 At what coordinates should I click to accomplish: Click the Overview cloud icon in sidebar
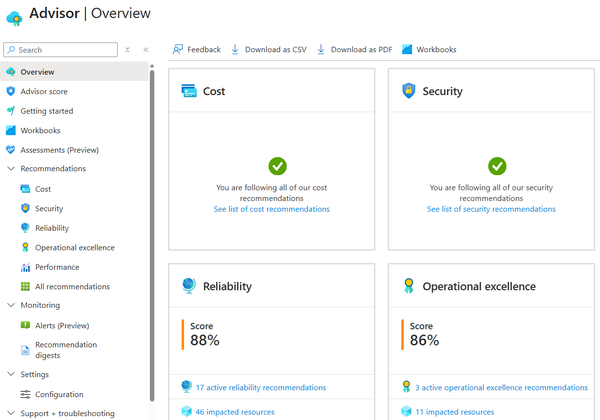pos(11,72)
